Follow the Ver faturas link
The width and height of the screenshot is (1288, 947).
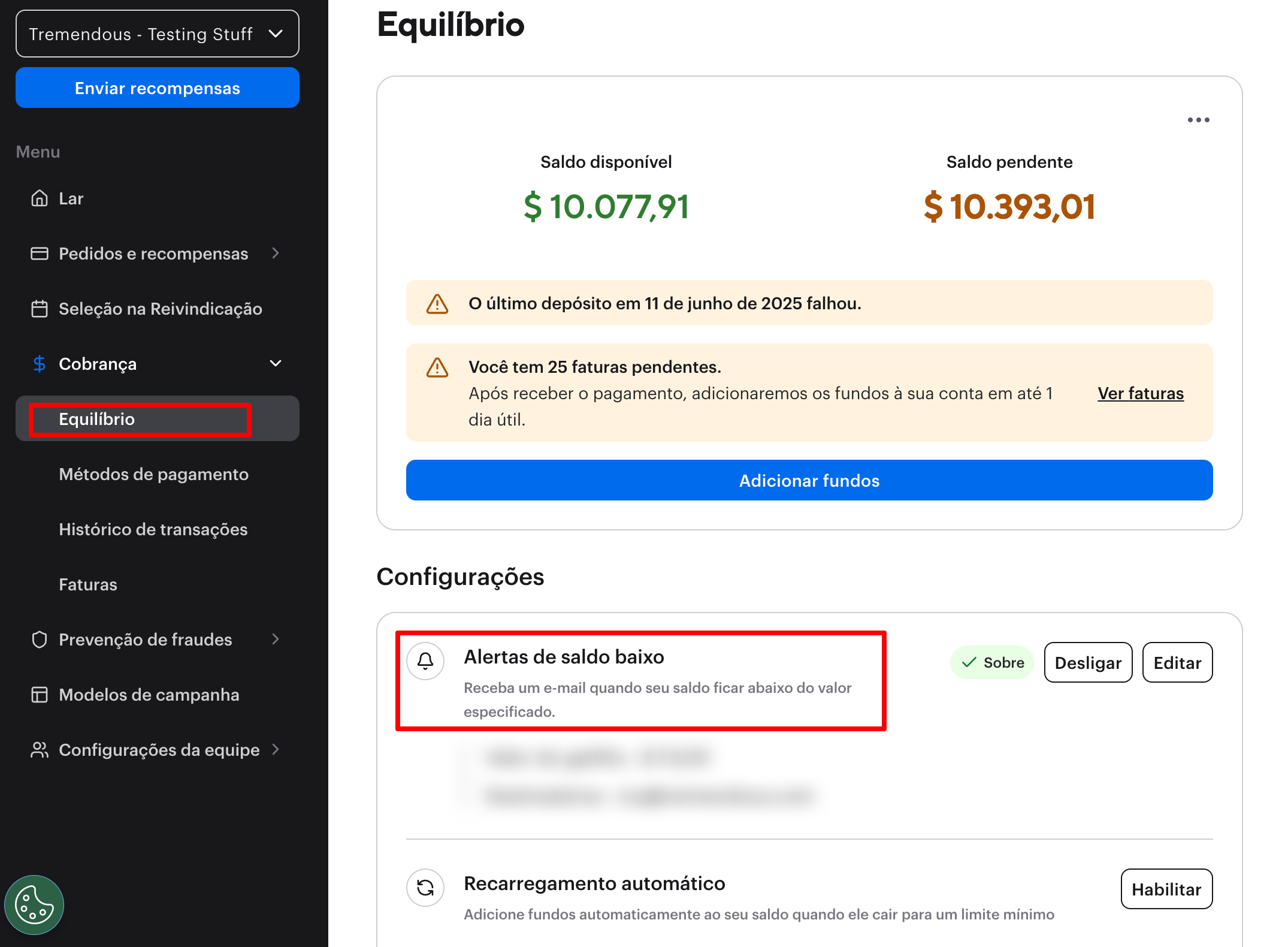(x=1140, y=393)
